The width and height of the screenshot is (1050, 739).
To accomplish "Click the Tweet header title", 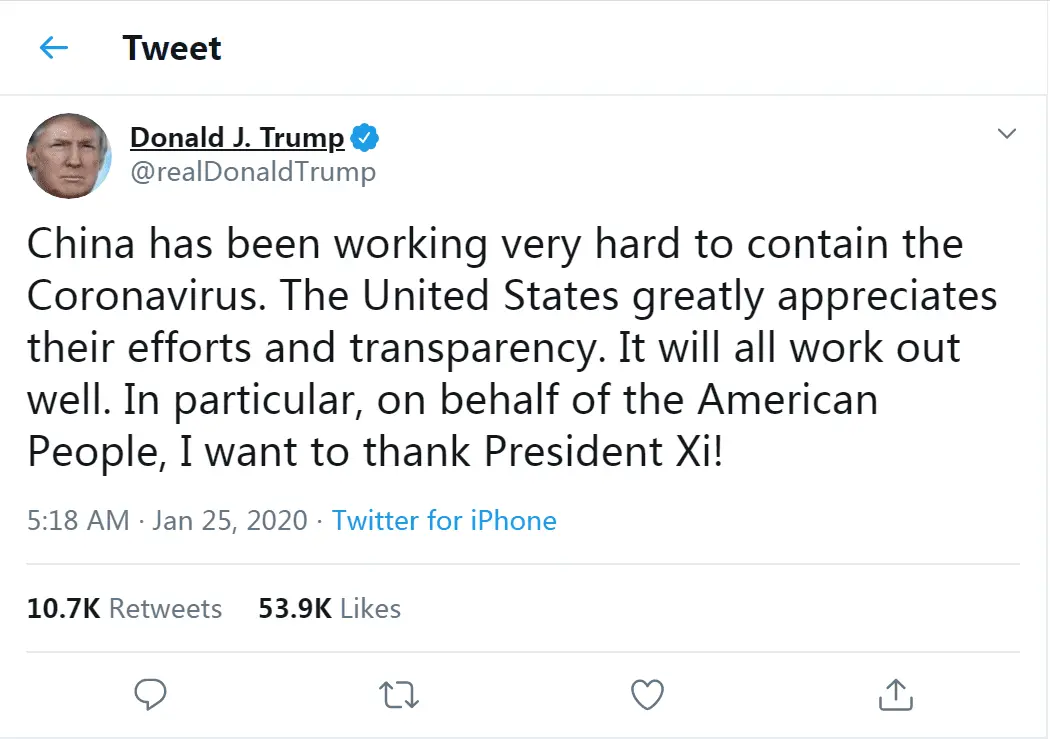I will (172, 48).
